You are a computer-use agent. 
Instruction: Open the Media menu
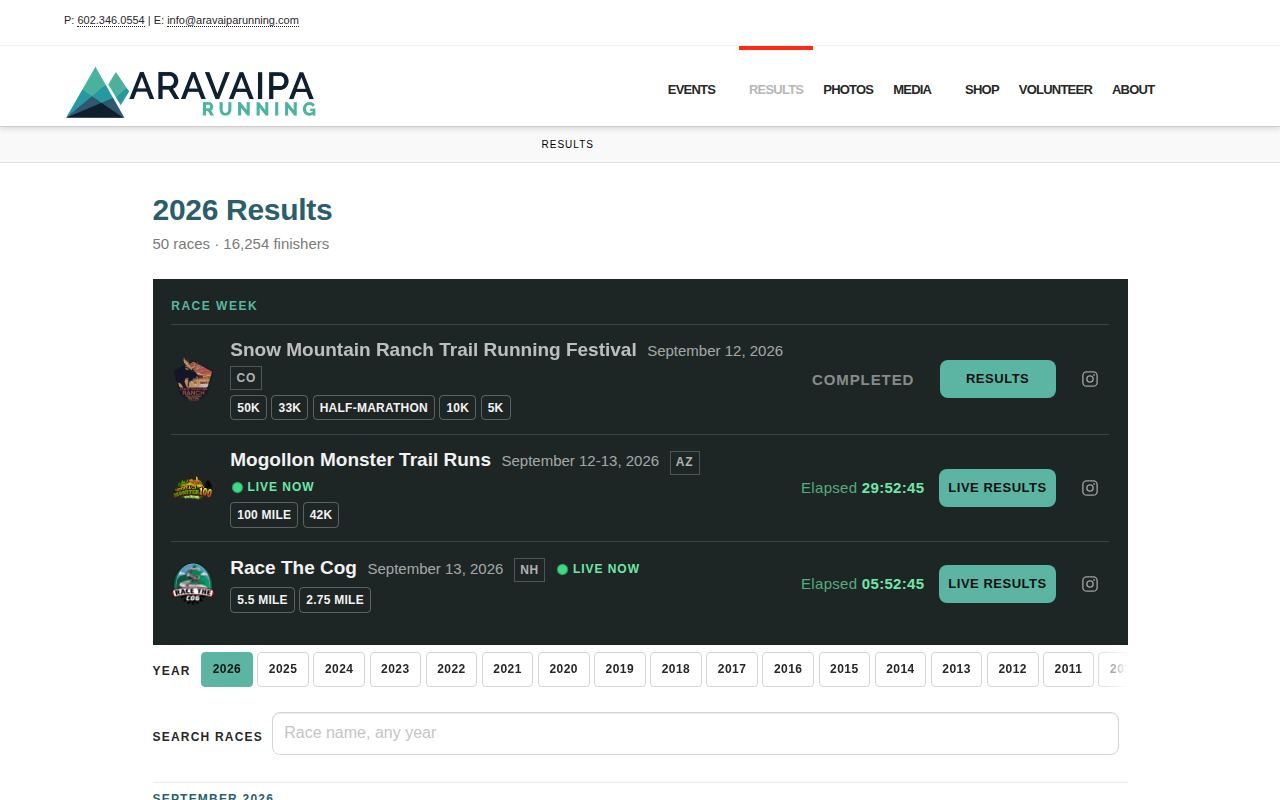pos(912,89)
